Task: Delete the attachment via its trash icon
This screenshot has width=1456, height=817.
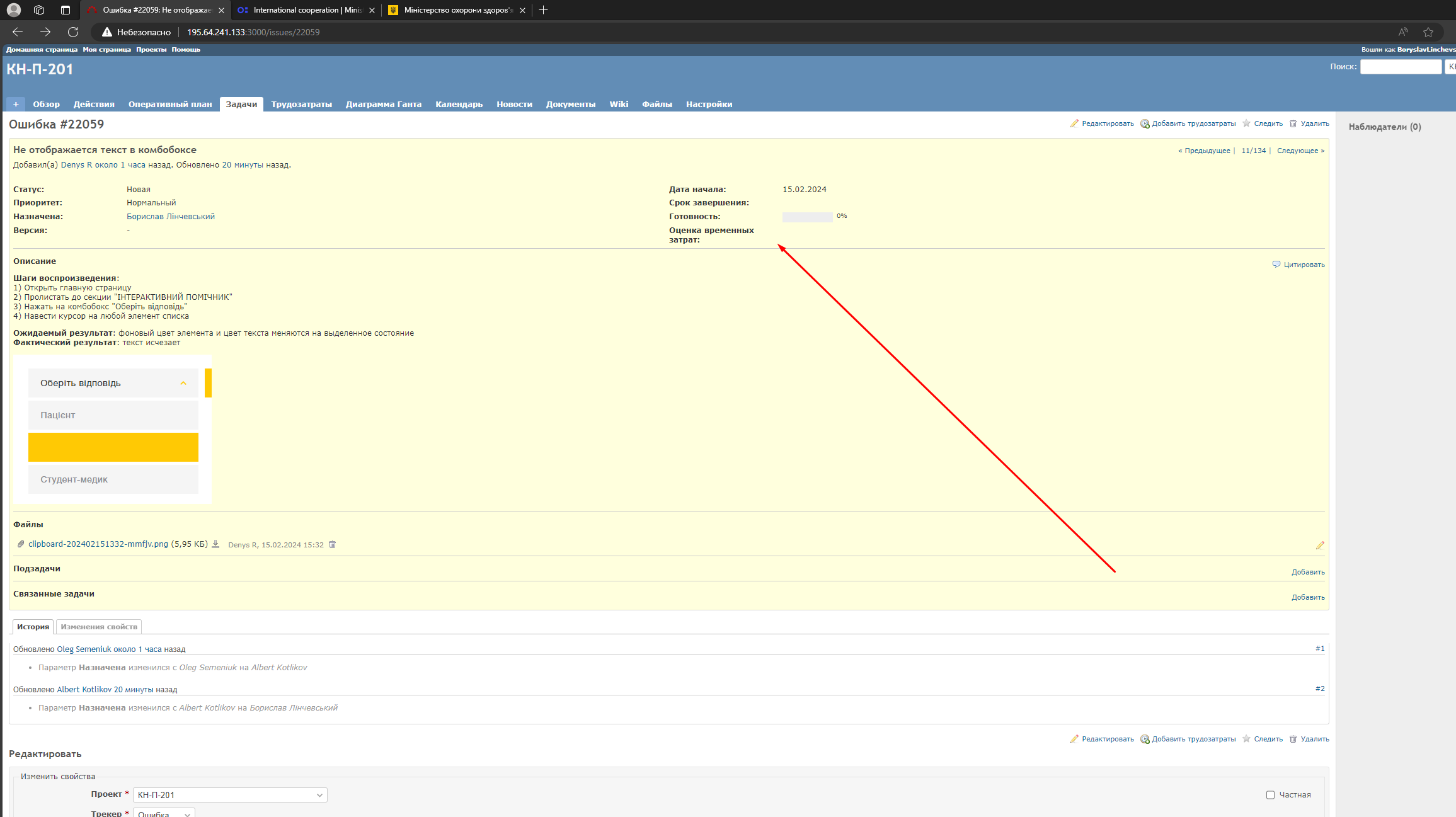Action: tap(333, 544)
